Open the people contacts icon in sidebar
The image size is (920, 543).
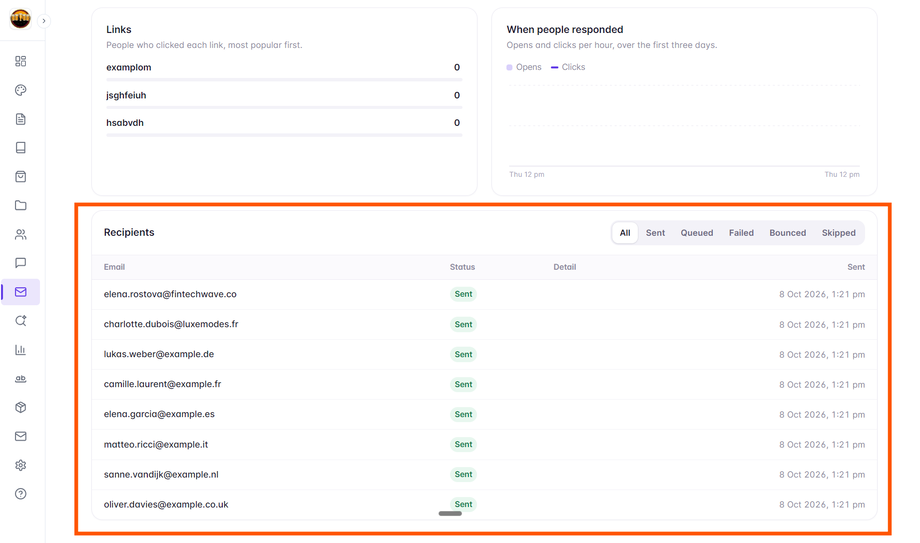coord(21,234)
